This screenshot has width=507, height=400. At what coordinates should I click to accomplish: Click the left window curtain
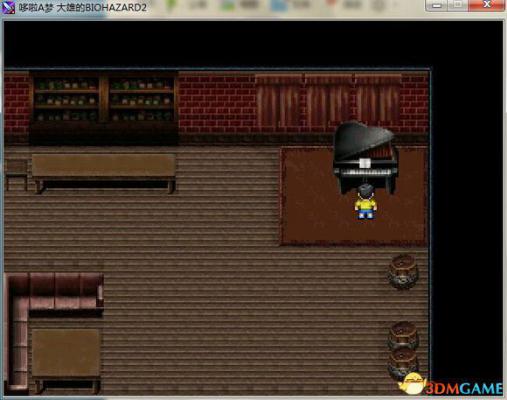pos(279,102)
